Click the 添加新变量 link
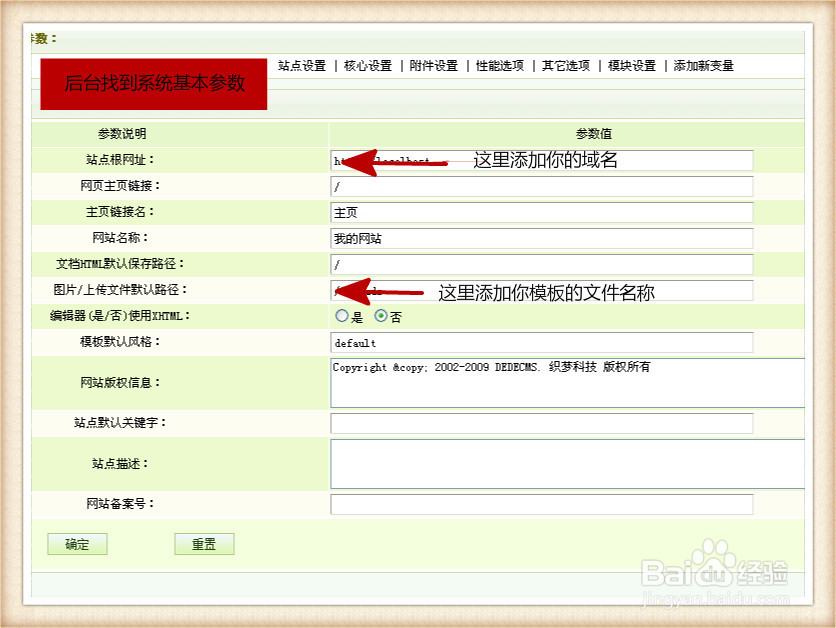Image resolution: width=836 pixels, height=628 pixels. tap(704, 66)
